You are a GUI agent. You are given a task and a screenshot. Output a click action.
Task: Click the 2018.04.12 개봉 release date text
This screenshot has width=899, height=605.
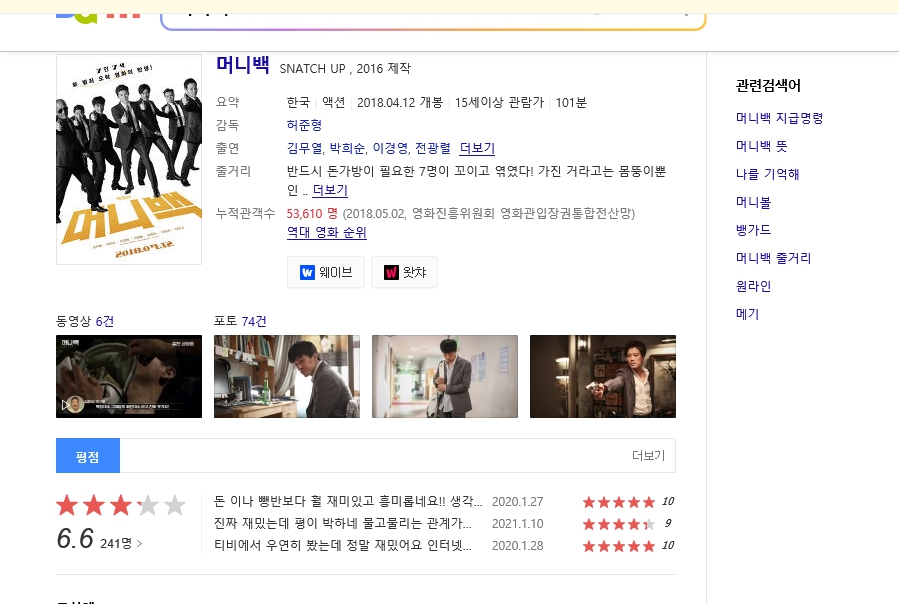click(x=400, y=103)
